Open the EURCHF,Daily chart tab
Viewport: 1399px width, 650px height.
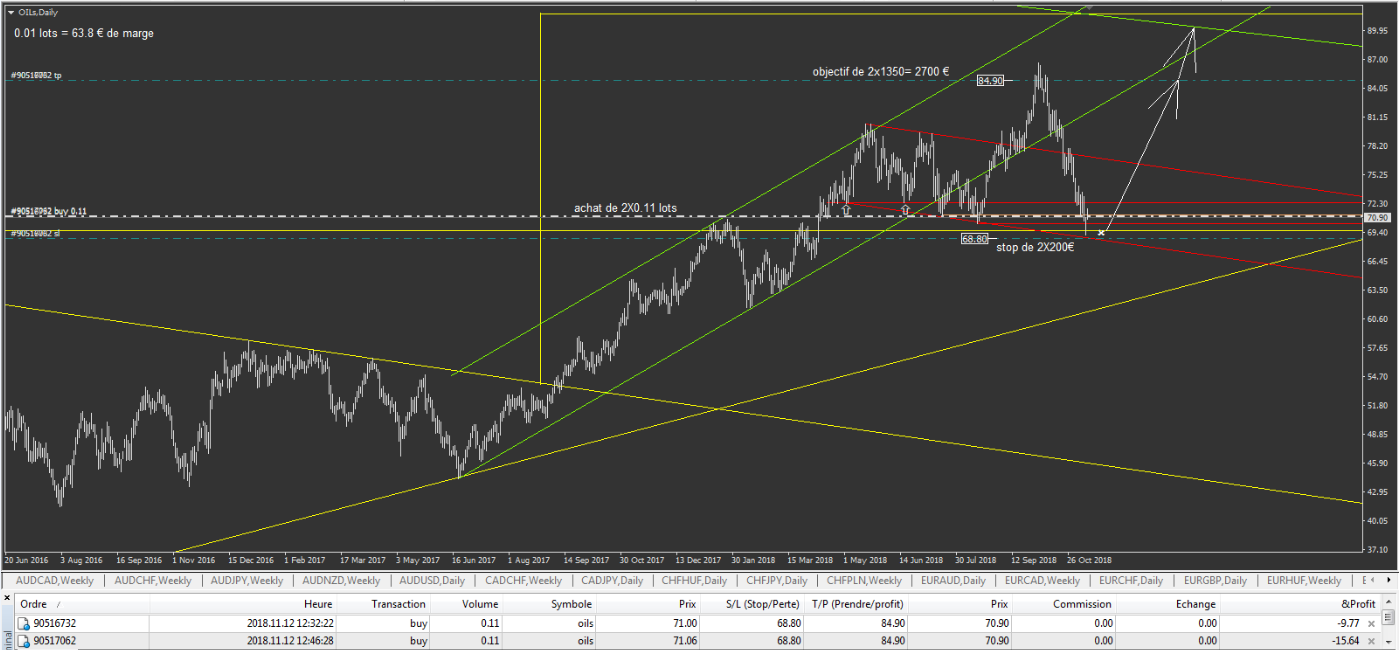tap(1131, 581)
